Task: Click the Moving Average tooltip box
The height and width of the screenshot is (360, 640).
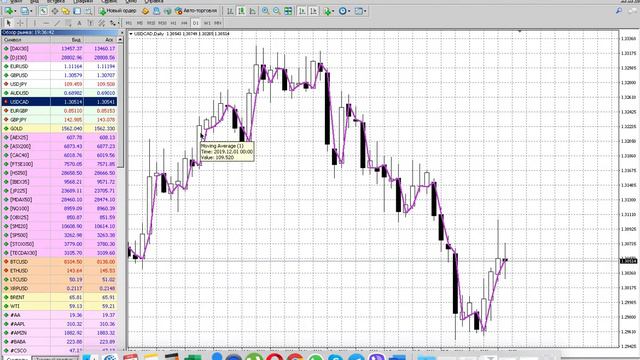Action: (227, 151)
